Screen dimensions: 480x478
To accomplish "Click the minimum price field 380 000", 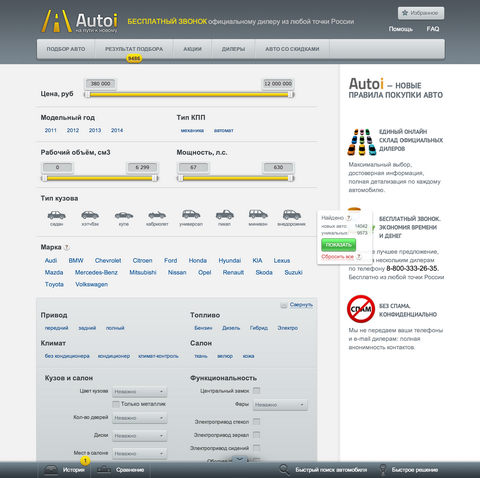I will (100, 84).
